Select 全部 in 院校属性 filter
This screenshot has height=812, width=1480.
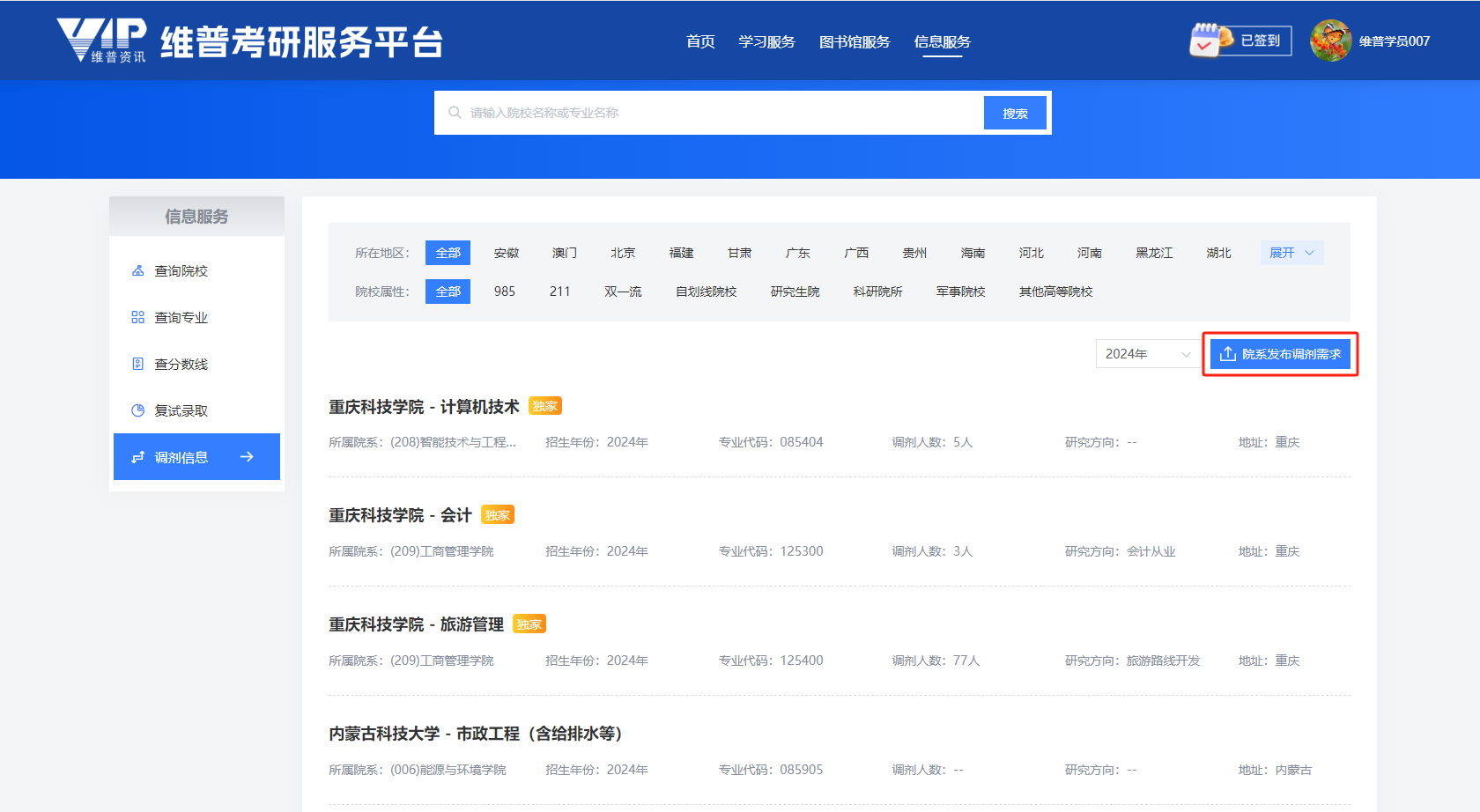coord(448,292)
